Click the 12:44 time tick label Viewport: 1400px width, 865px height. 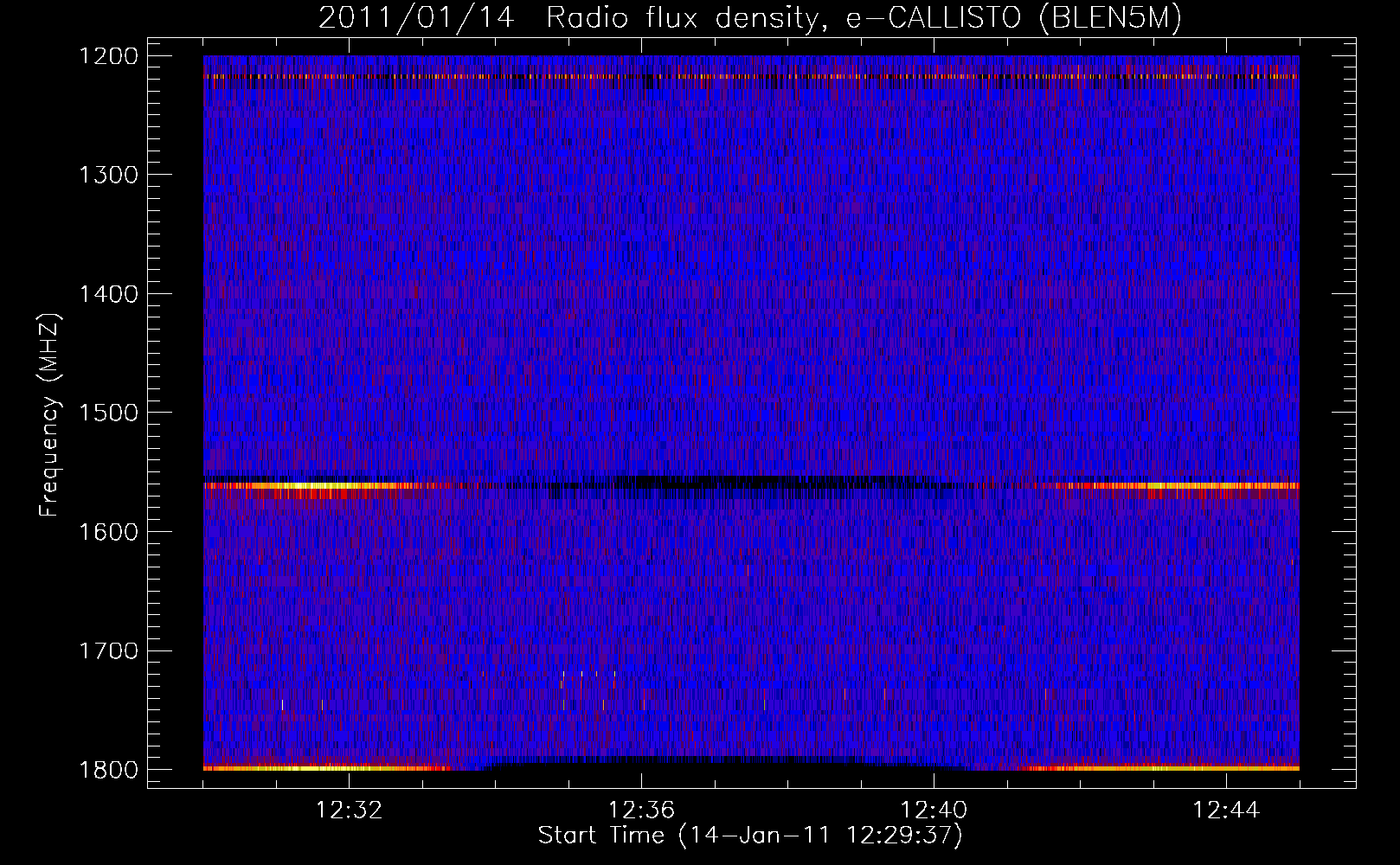[x=1226, y=811]
